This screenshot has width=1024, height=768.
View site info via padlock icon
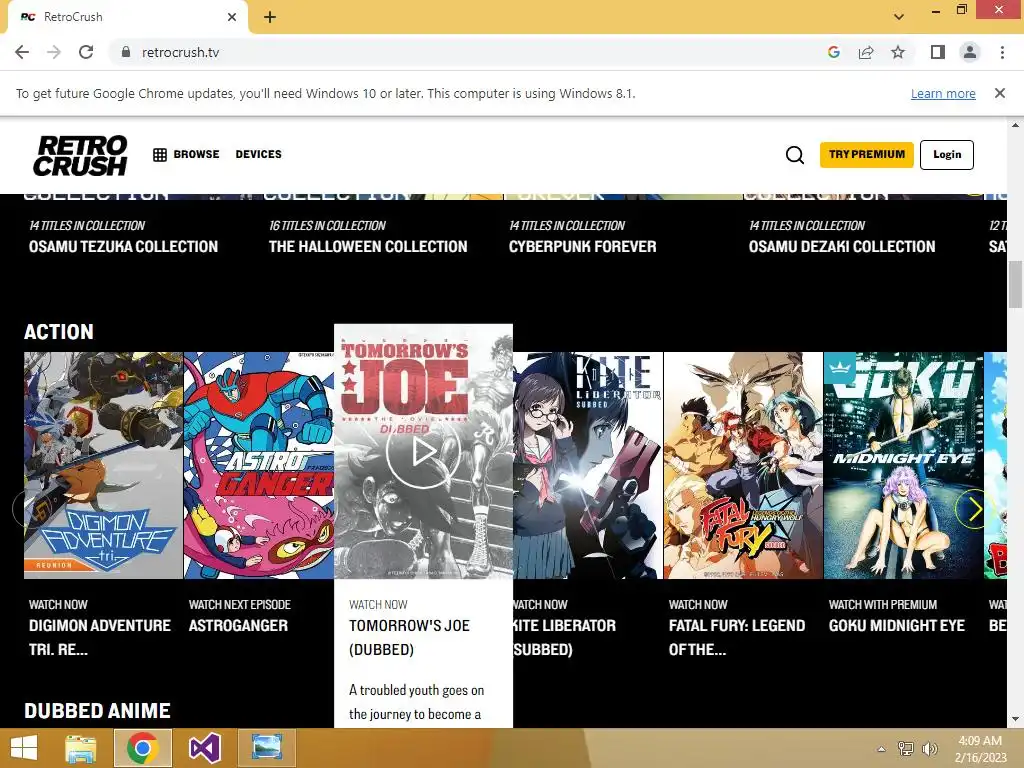(x=125, y=52)
